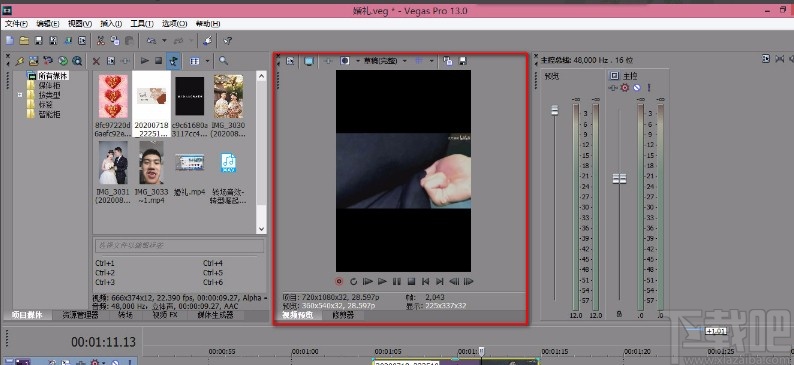Open the overlays grid dropdown arrow
794x365 pixels.
[431, 61]
